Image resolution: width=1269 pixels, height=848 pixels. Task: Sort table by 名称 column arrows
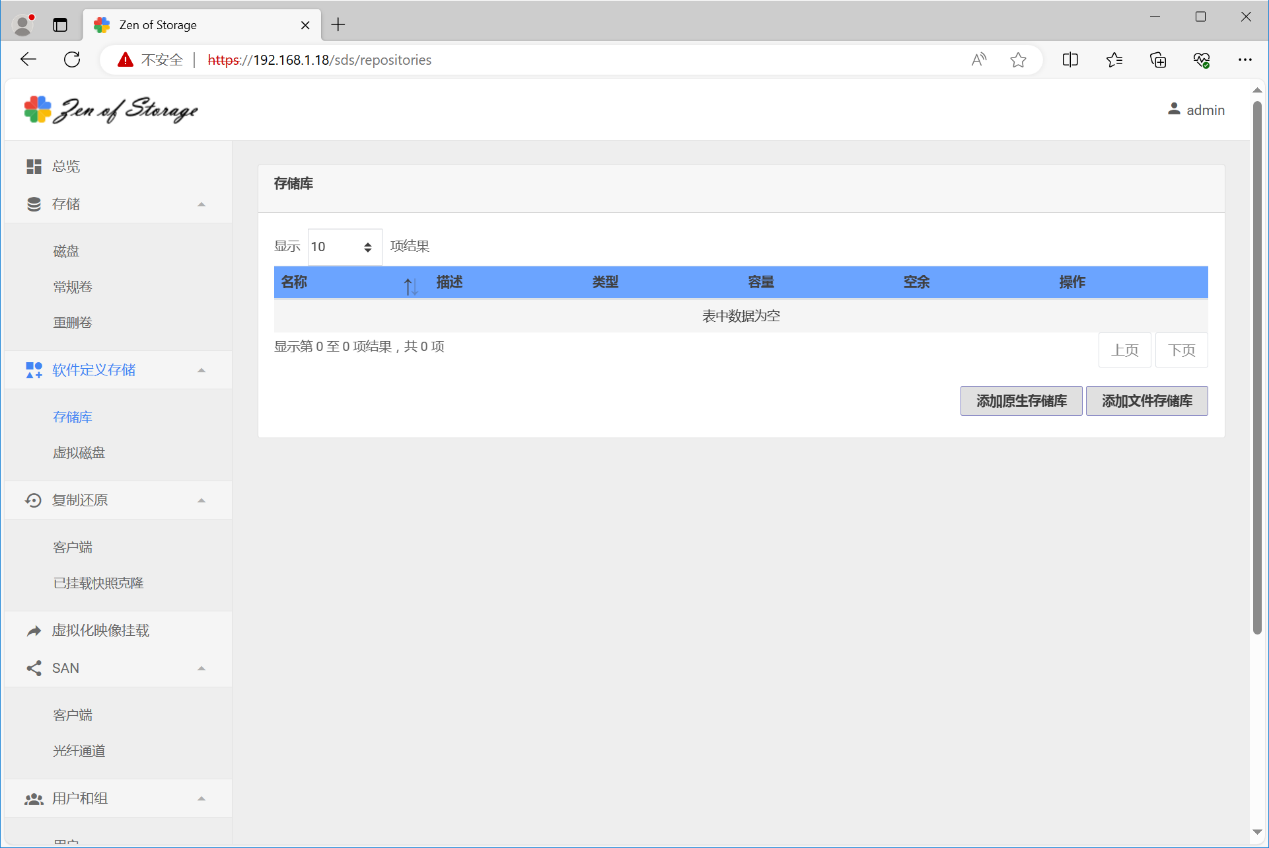click(410, 286)
